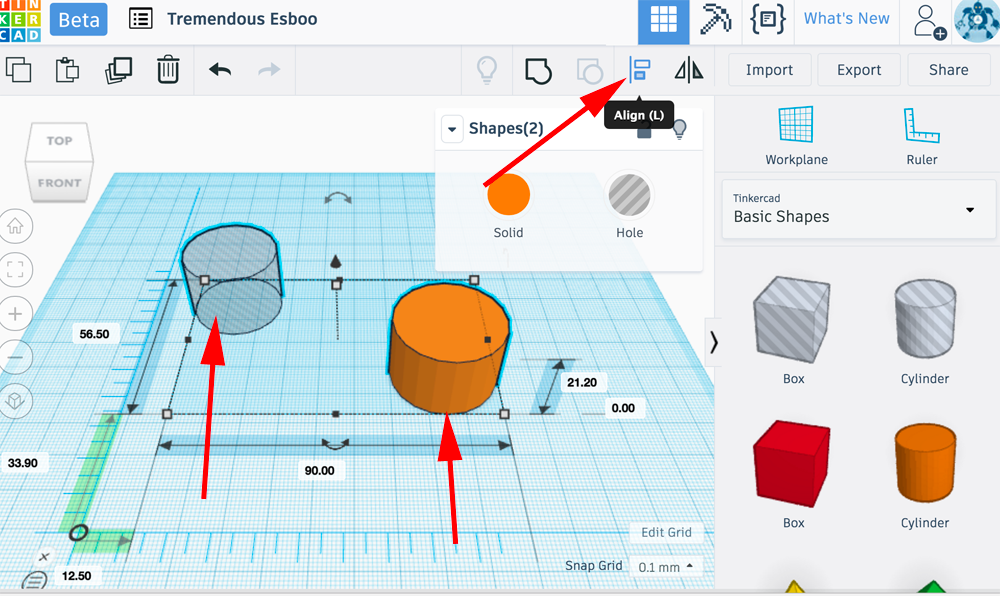Collapse the shapes side panel chevron
The image size is (1000, 596).
[714, 342]
